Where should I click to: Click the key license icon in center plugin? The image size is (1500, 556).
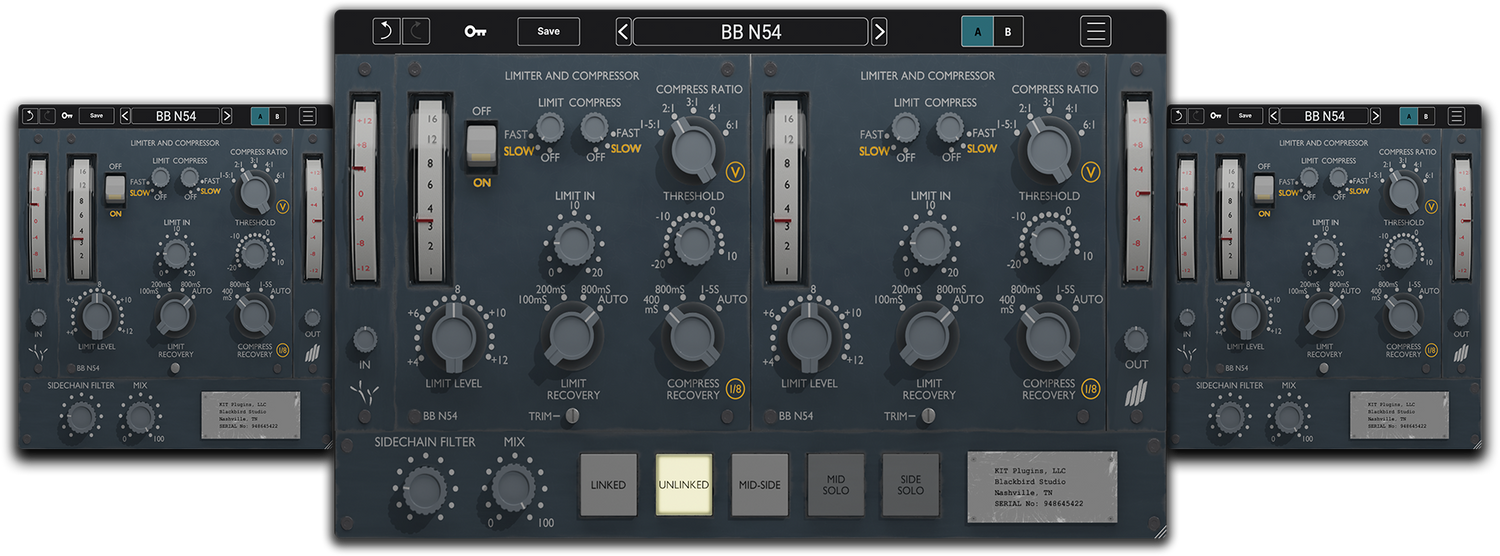coord(476,31)
